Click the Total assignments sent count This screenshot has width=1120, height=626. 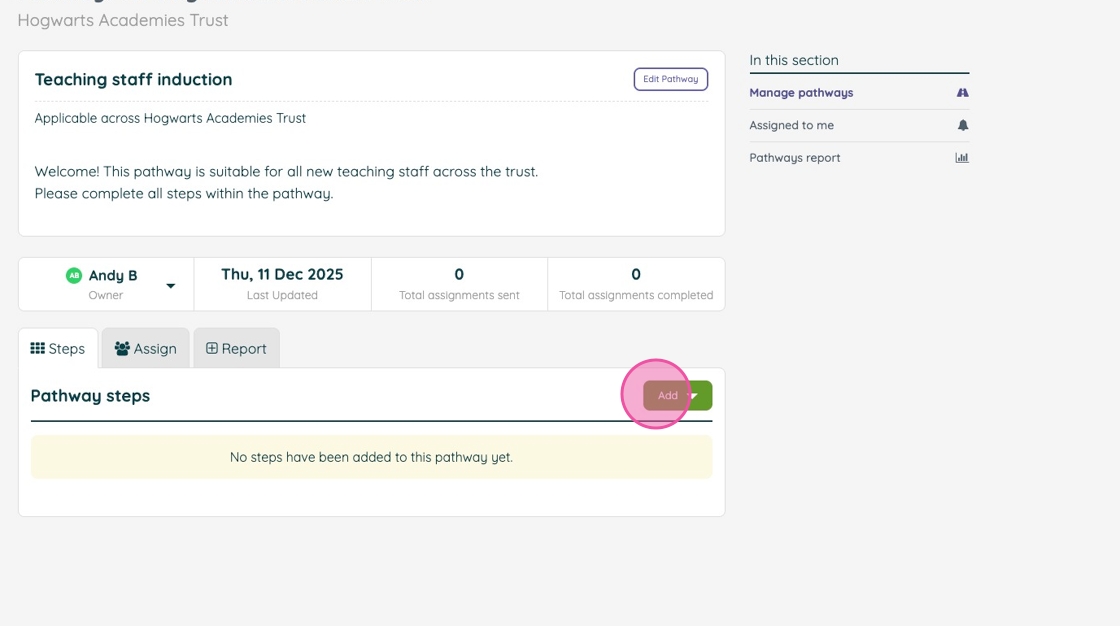pyautogui.click(x=459, y=274)
